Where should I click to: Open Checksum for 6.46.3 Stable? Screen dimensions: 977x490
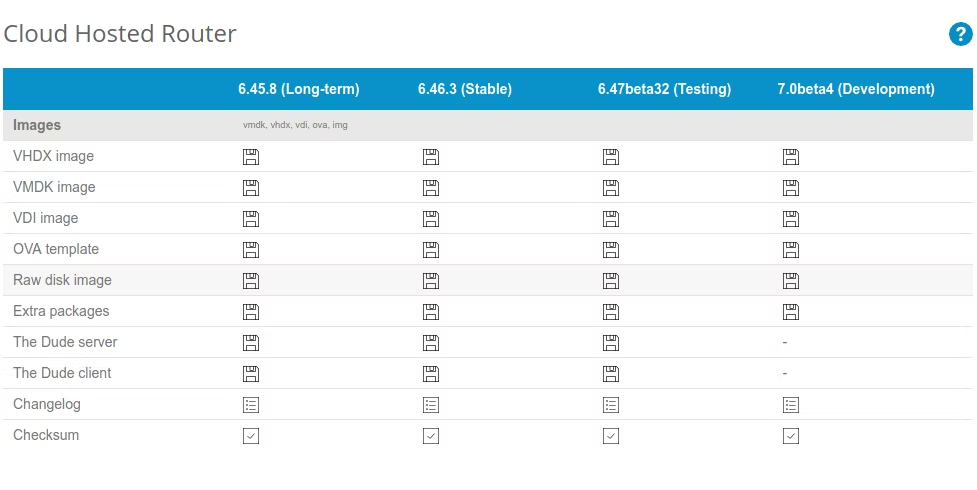tap(431, 436)
